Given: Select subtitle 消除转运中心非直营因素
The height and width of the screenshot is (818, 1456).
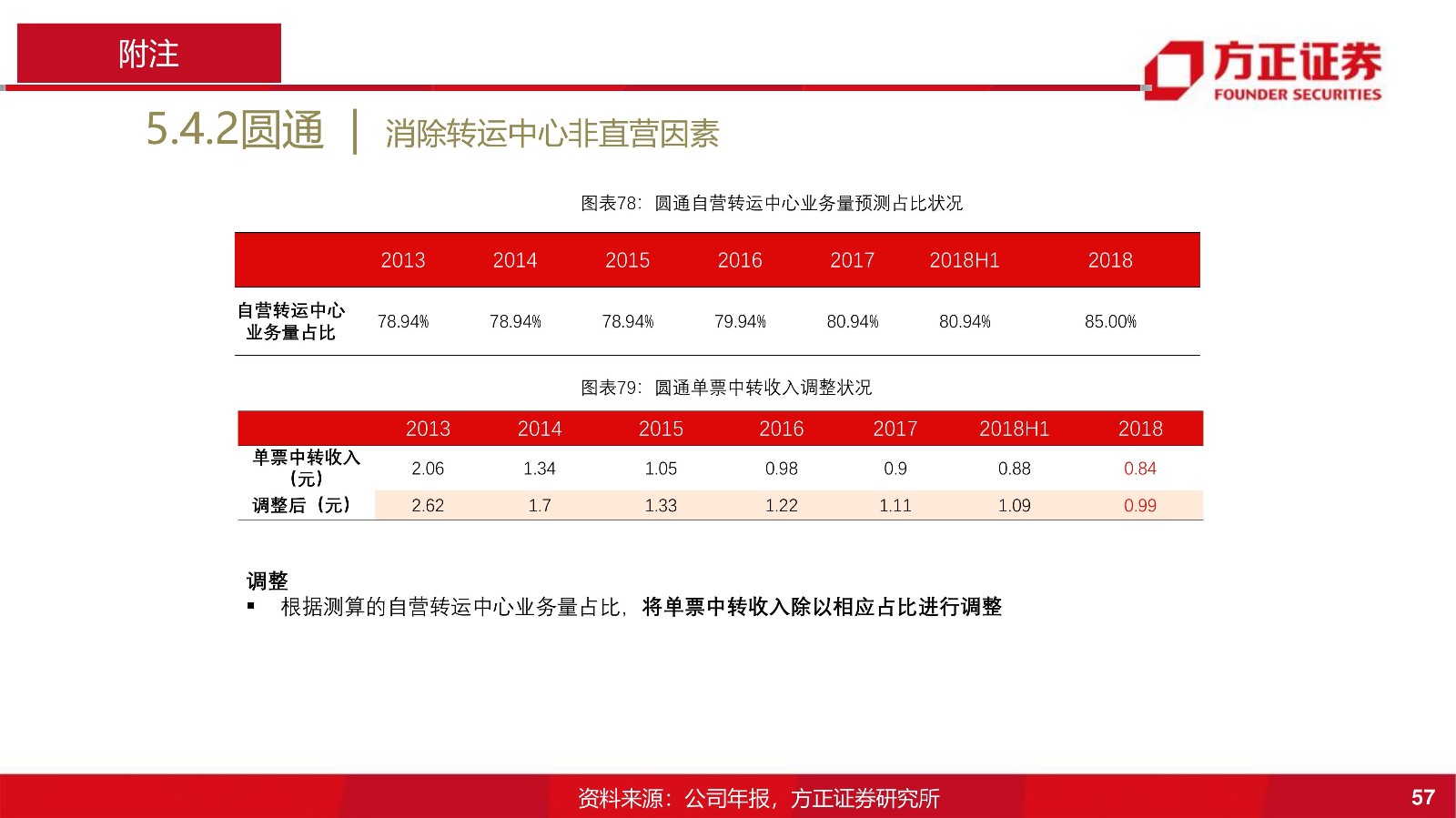Looking at the screenshot, I should pos(551,134).
